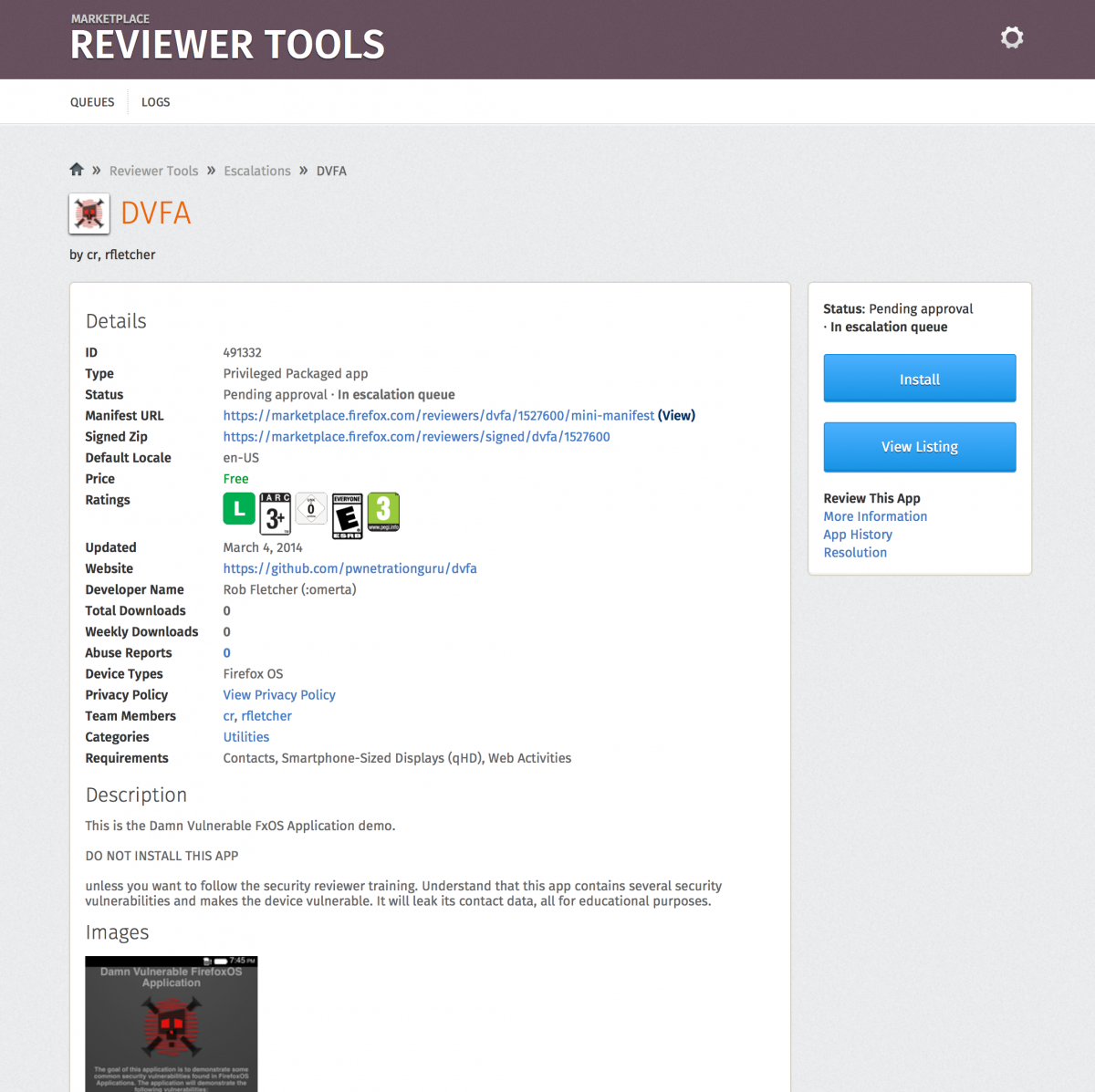
Task: Open the Logs menu
Action: tap(156, 102)
